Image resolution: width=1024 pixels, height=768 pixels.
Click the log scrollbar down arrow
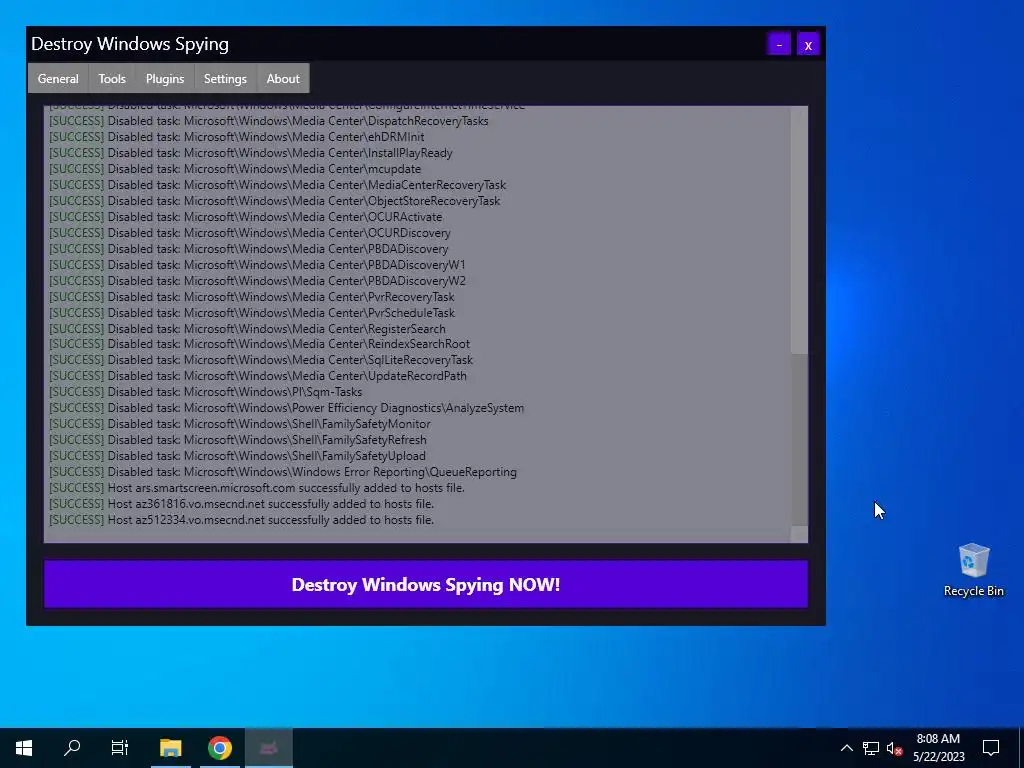(x=799, y=534)
